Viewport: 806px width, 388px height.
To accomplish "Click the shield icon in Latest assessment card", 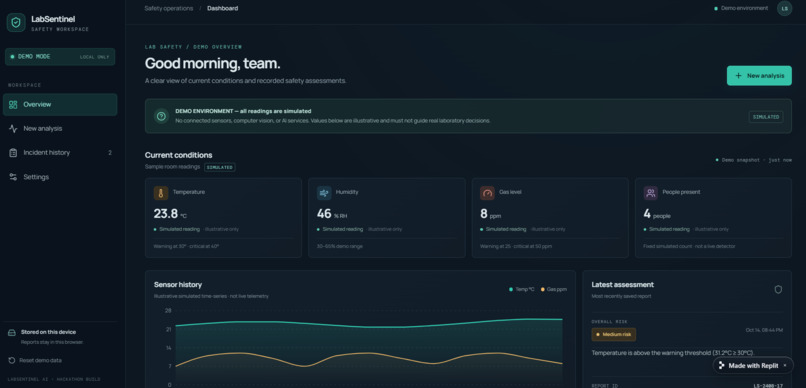I will pos(778,289).
